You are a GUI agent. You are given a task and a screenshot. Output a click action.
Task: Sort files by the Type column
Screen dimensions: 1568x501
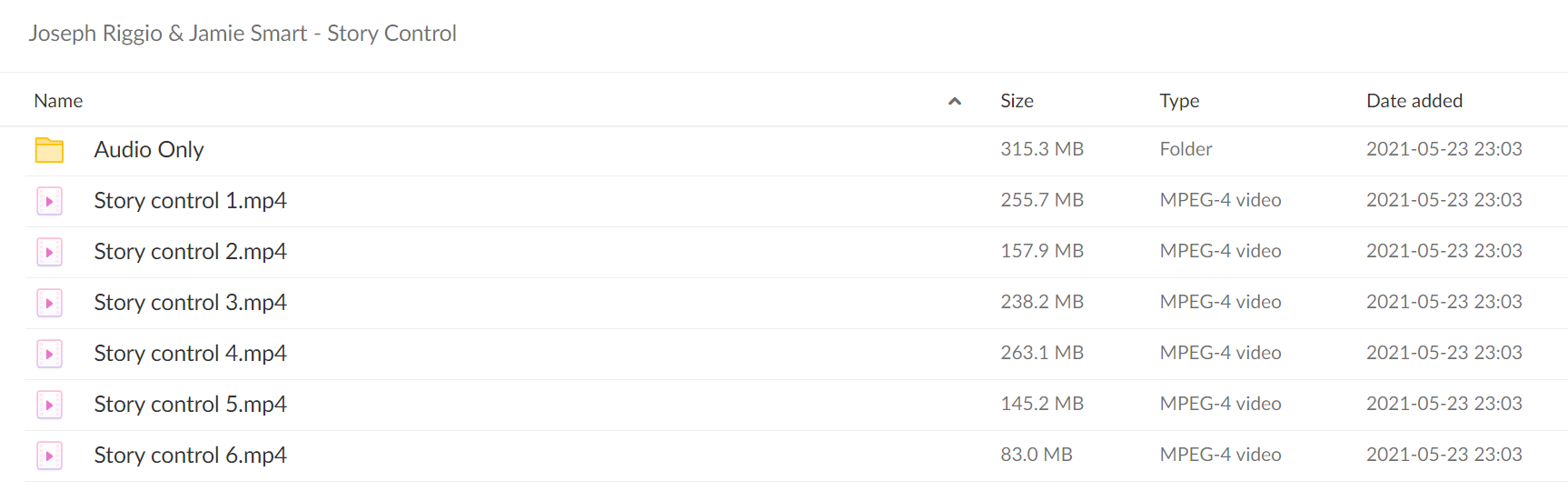(1179, 101)
